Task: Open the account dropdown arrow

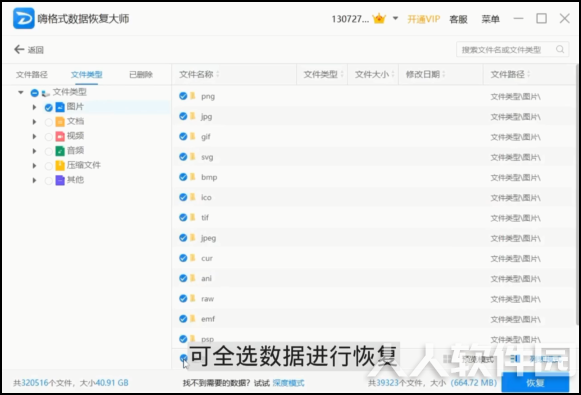Action: [395, 18]
